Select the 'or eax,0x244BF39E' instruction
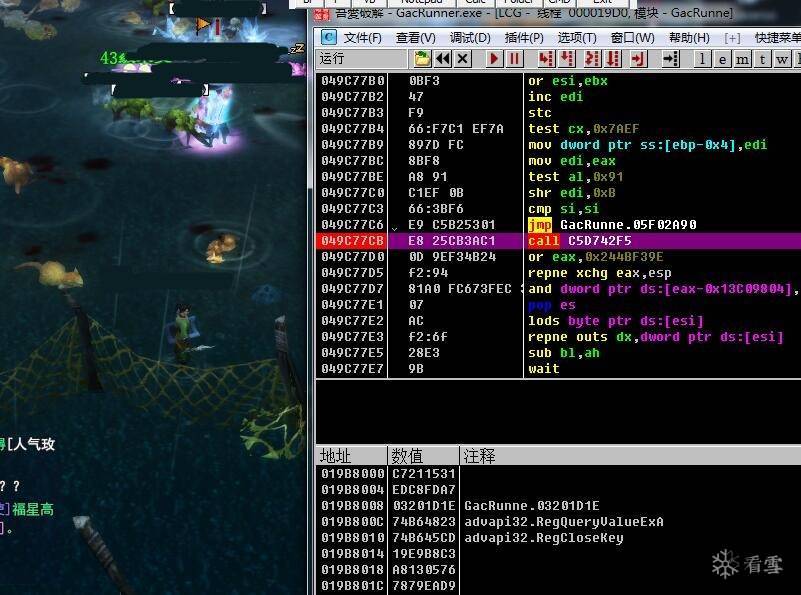This screenshot has height=595, width=801. tap(596, 257)
